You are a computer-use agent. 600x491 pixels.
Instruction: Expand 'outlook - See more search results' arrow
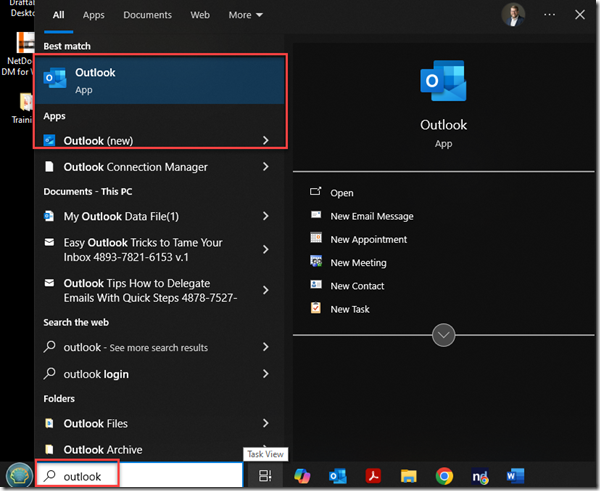(266, 347)
